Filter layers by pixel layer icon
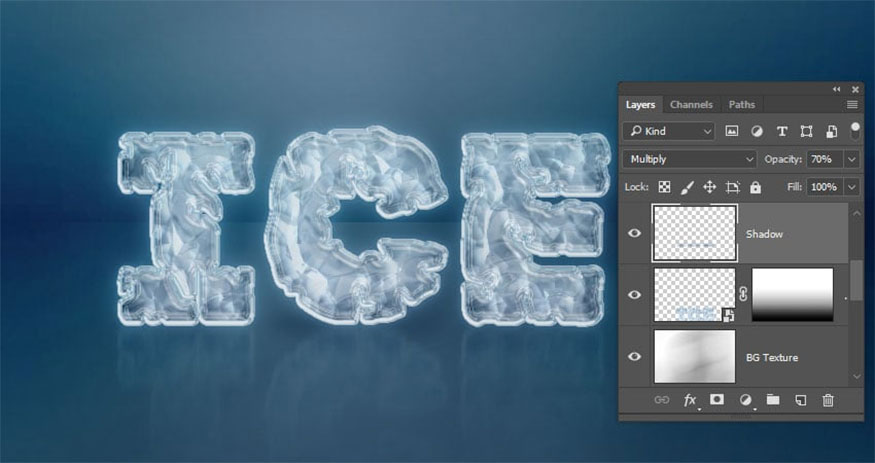Screen dimensions: 875x463 click(731, 131)
